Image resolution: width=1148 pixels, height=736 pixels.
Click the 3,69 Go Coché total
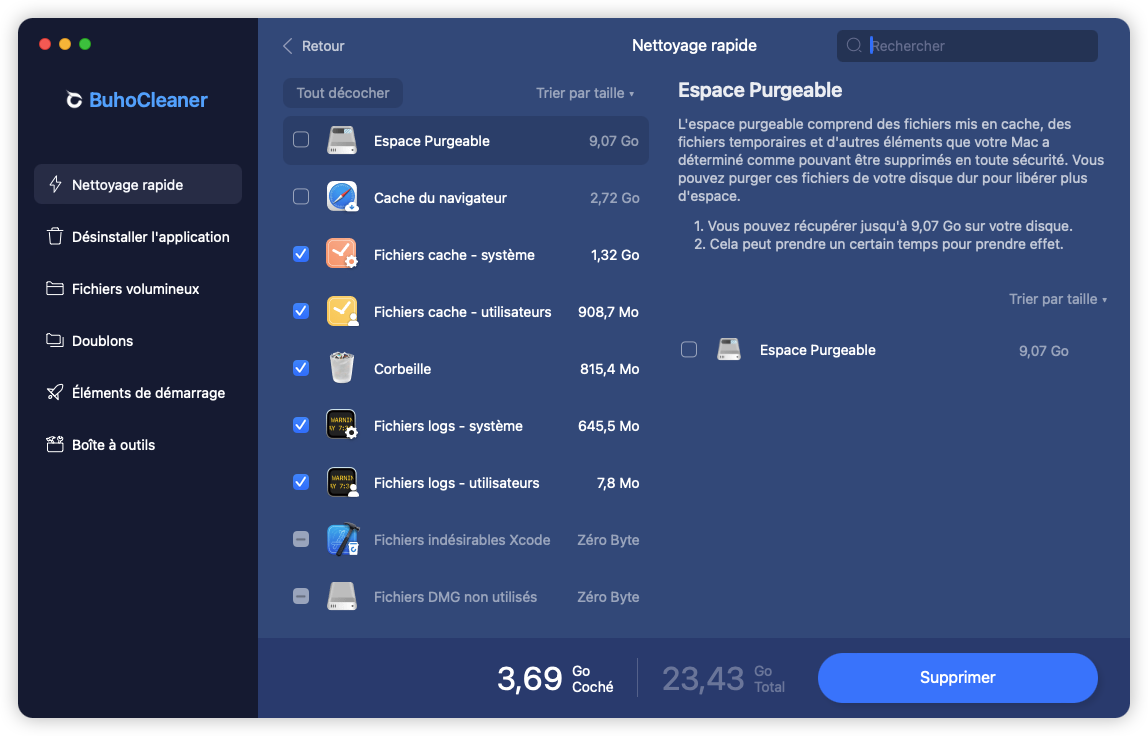555,678
